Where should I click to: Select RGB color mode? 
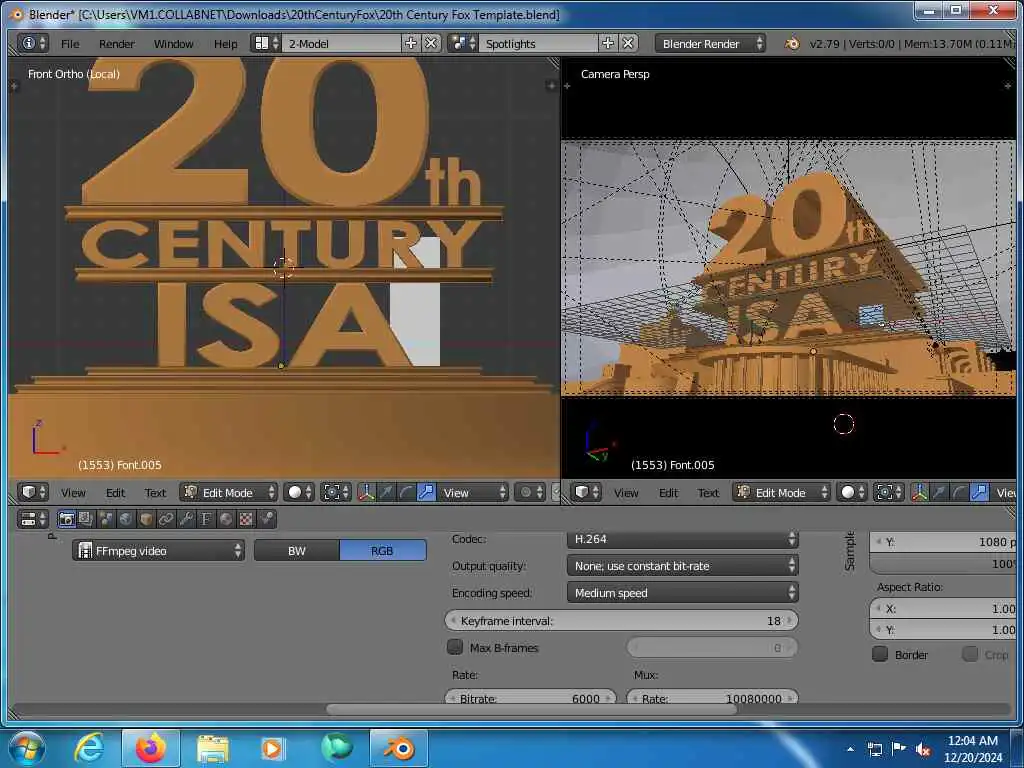coord(383,551)
